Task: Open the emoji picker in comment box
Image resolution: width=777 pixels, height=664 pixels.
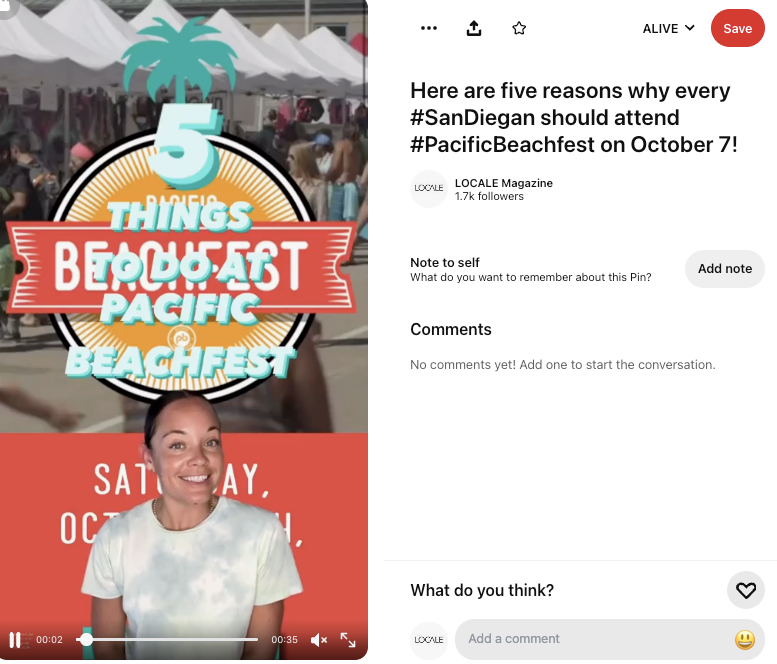Action: (745, 640)
